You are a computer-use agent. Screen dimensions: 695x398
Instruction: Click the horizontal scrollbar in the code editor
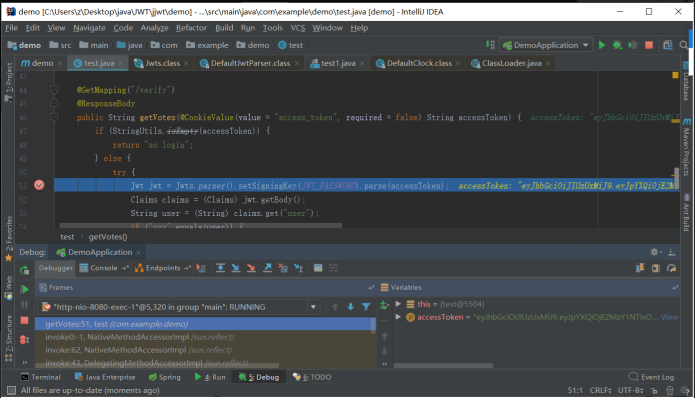(x=200, y=226)
